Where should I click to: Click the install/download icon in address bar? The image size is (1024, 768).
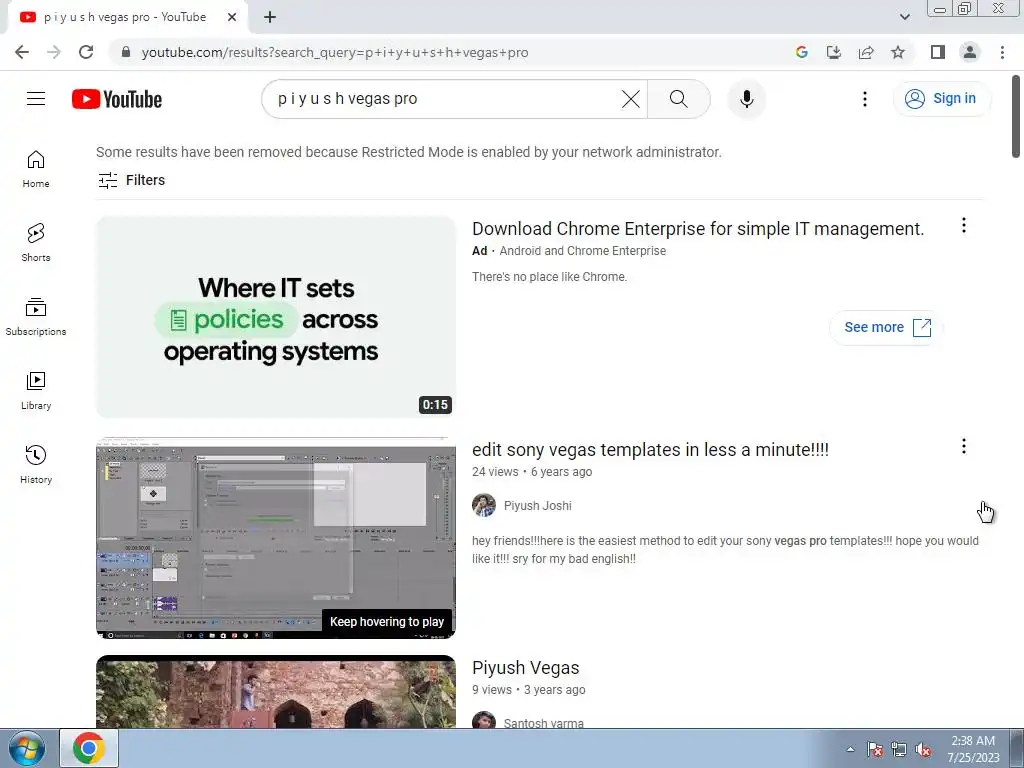pos(834,52)
